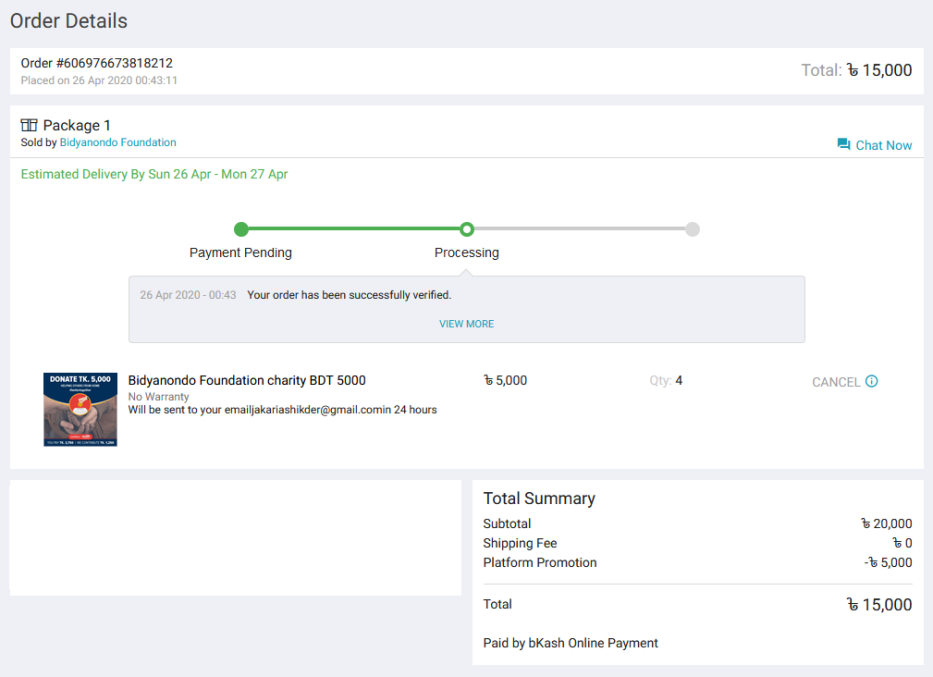Click the order verified status message
Image resolution: width=933 pixels, height=677 pixels.
click(349, 295)
